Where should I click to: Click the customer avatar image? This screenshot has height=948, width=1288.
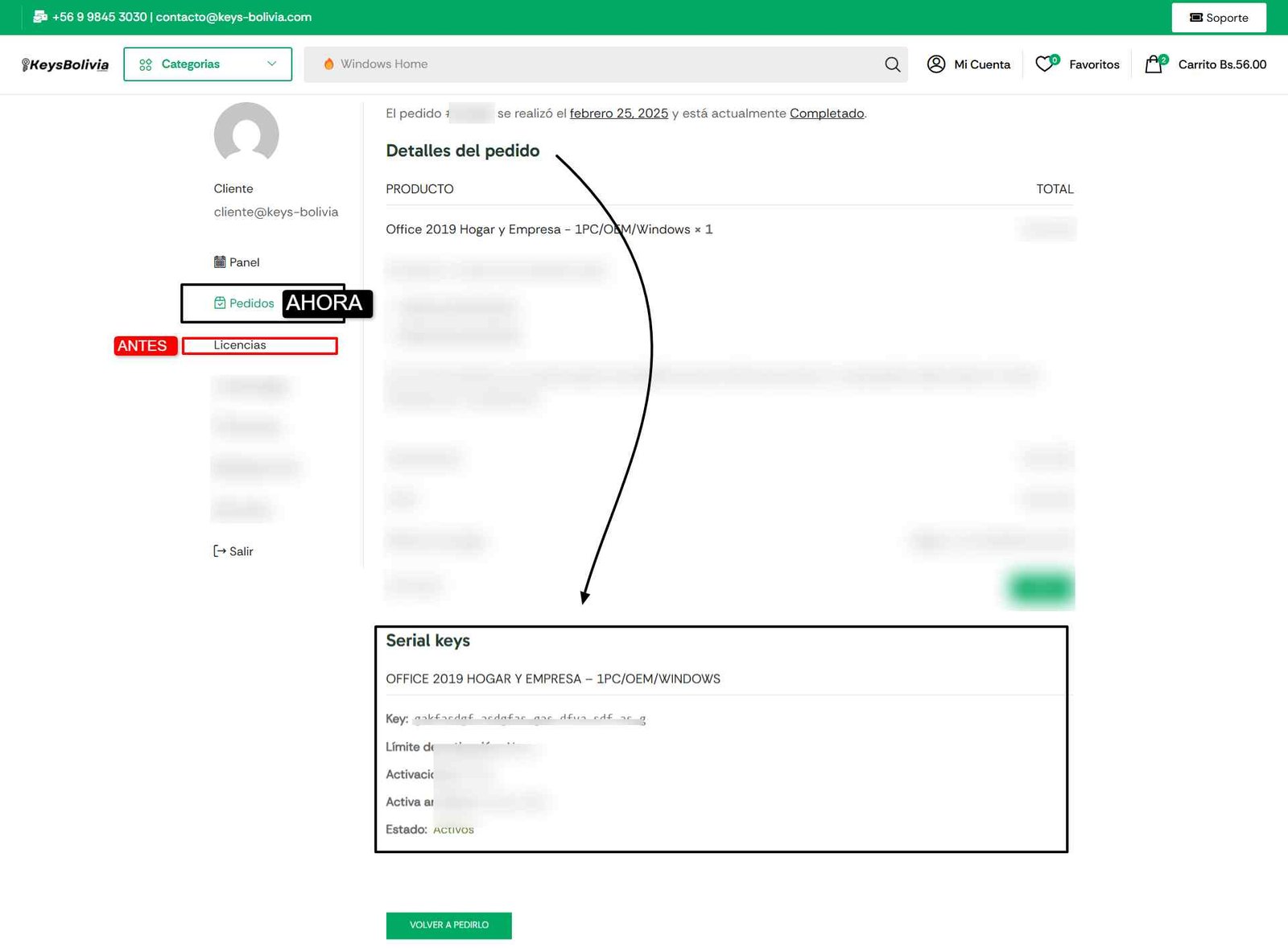pos(246,134)
